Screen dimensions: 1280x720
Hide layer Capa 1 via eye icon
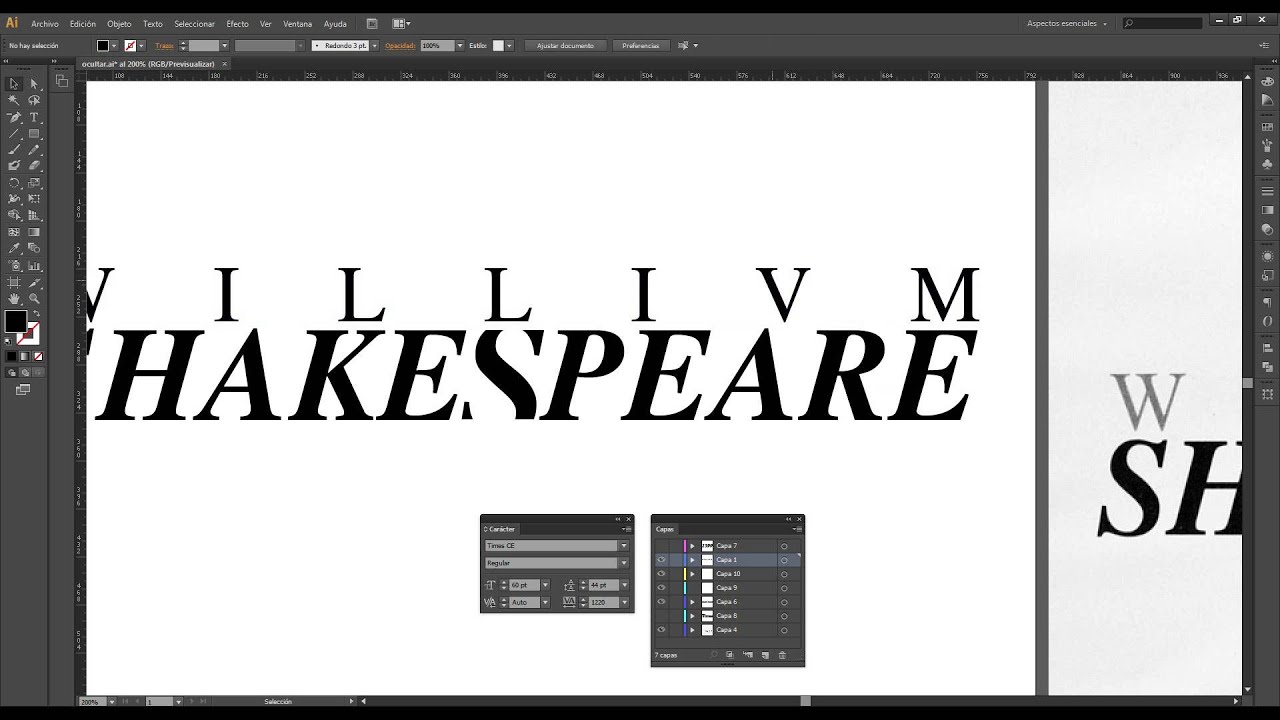[x=661, y=560]
